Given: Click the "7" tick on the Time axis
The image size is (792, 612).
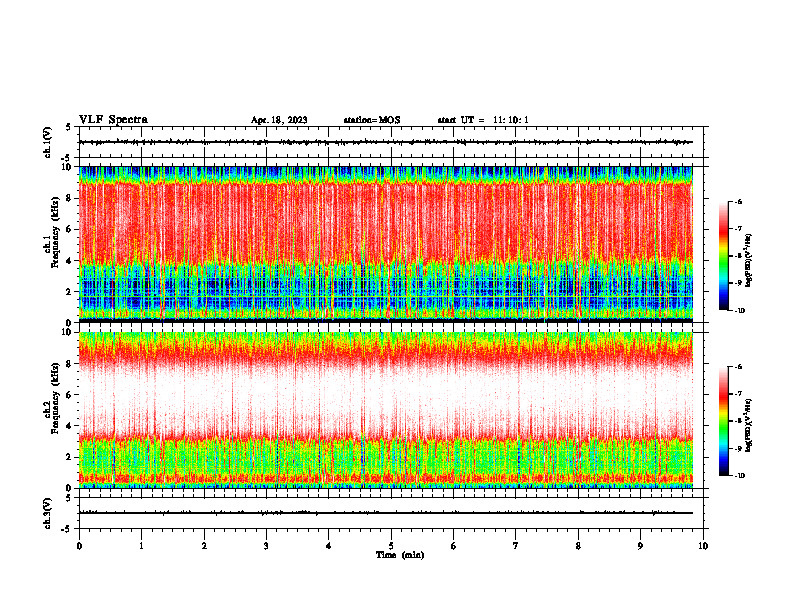Looking at the screenshot, I should [515, 546].
